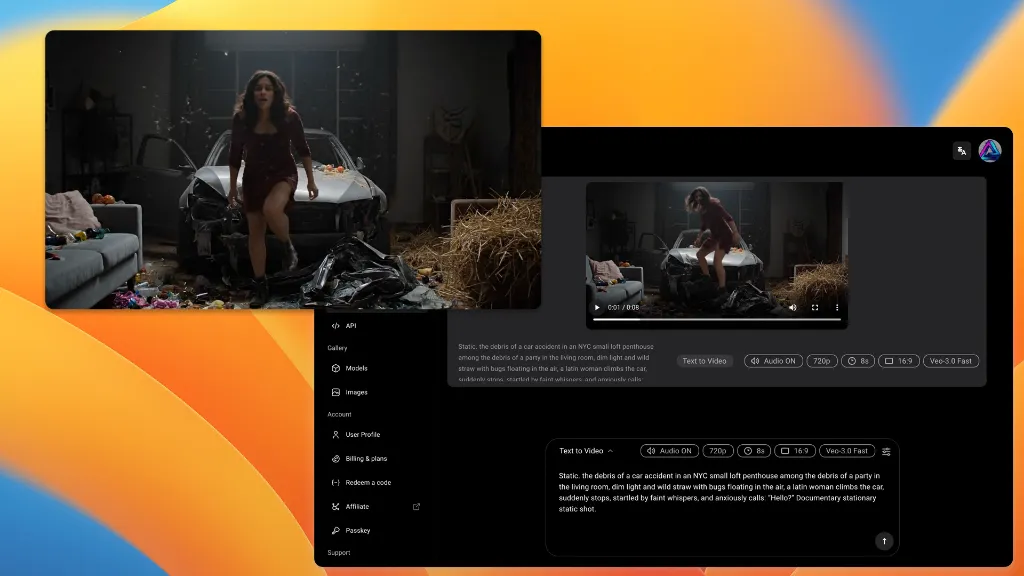Mute the video player volume

(793, 308)
